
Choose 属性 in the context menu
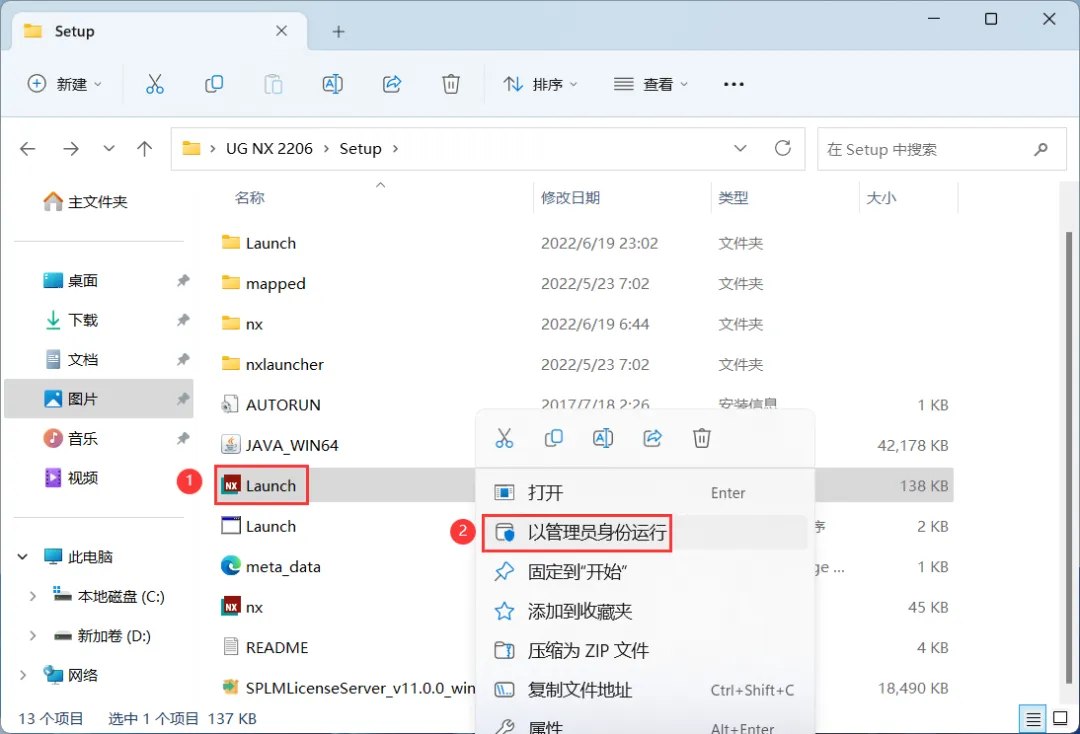point(645,724)
